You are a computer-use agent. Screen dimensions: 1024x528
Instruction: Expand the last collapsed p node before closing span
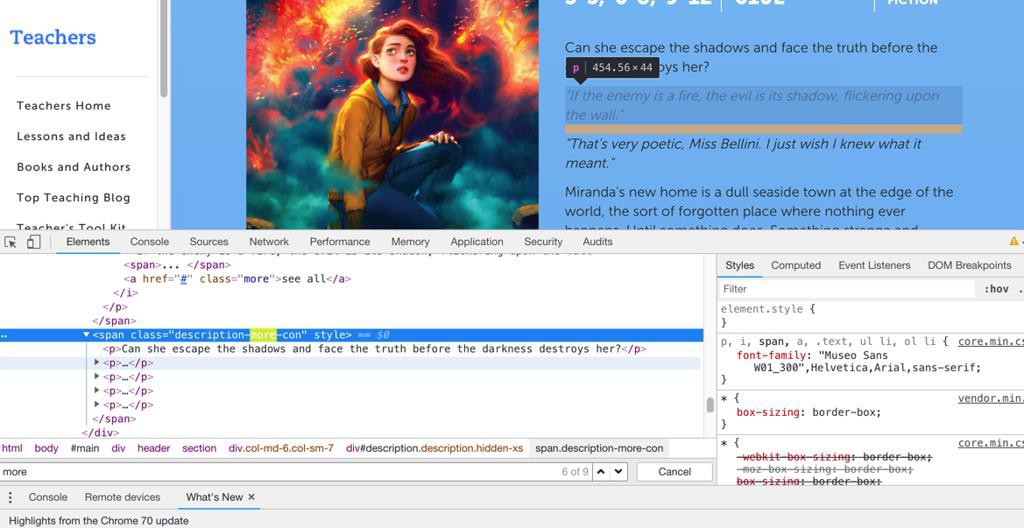click(97, 404)
